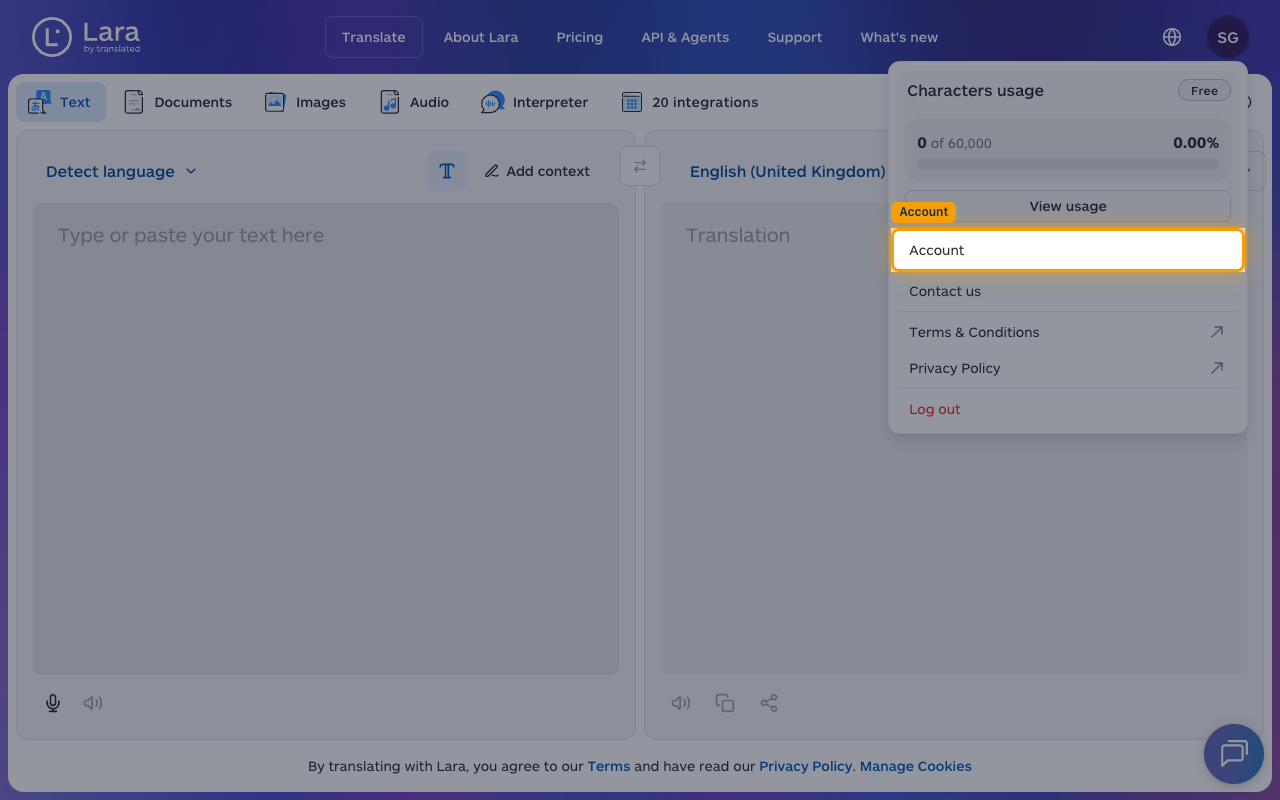The height and width of the screenshot is (800, 1280).
Task: Click the source text input area
Action: 326,439
